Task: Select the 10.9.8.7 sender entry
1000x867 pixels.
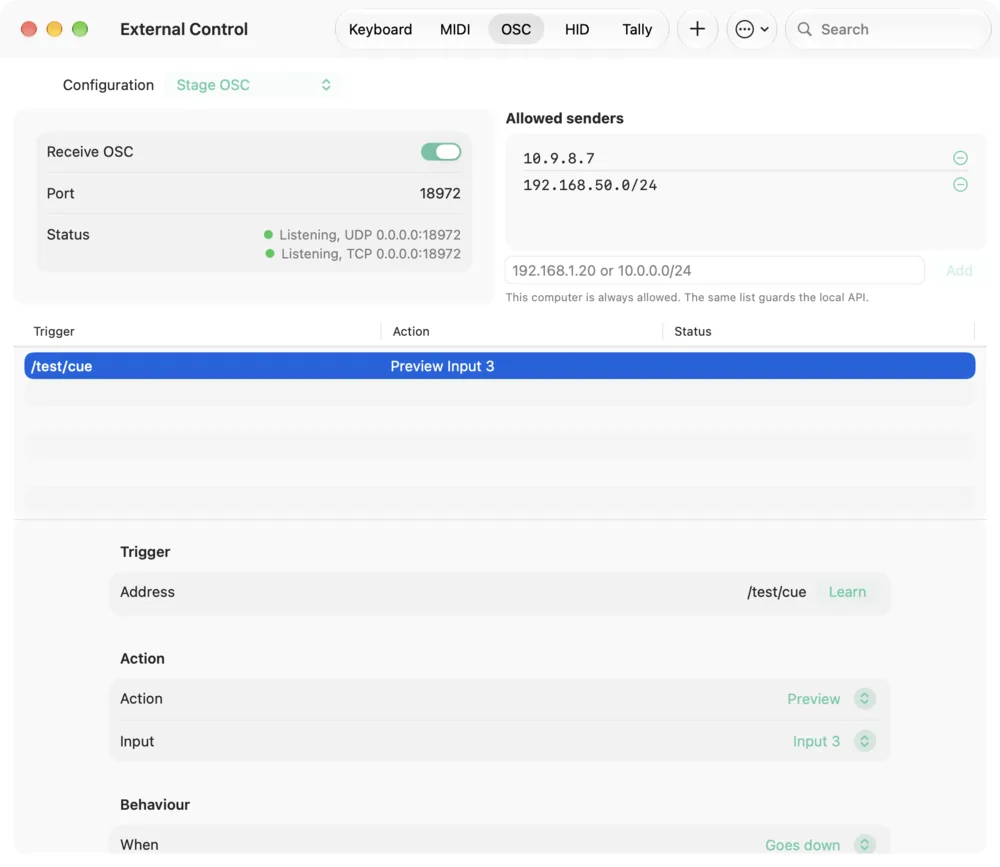Action: coord(559,158)
